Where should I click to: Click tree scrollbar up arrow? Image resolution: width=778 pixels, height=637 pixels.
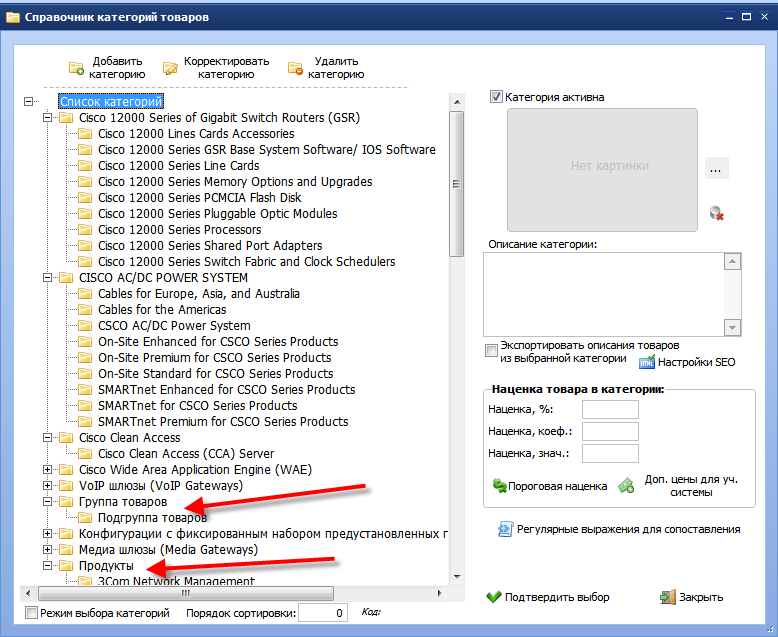click(456, 102)
